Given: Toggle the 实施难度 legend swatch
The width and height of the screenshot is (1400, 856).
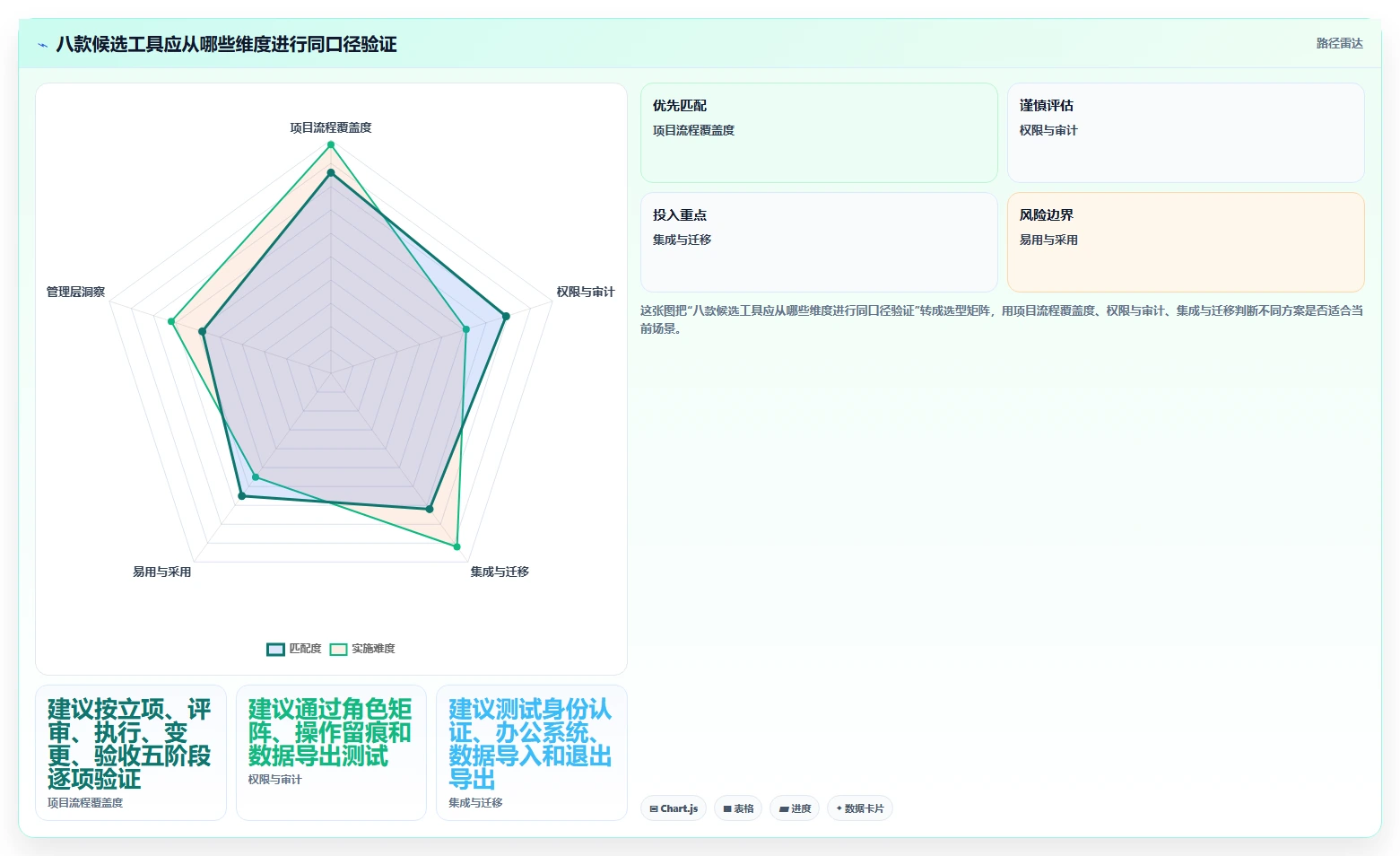Looking at the screenshot, I should point(338,649).
